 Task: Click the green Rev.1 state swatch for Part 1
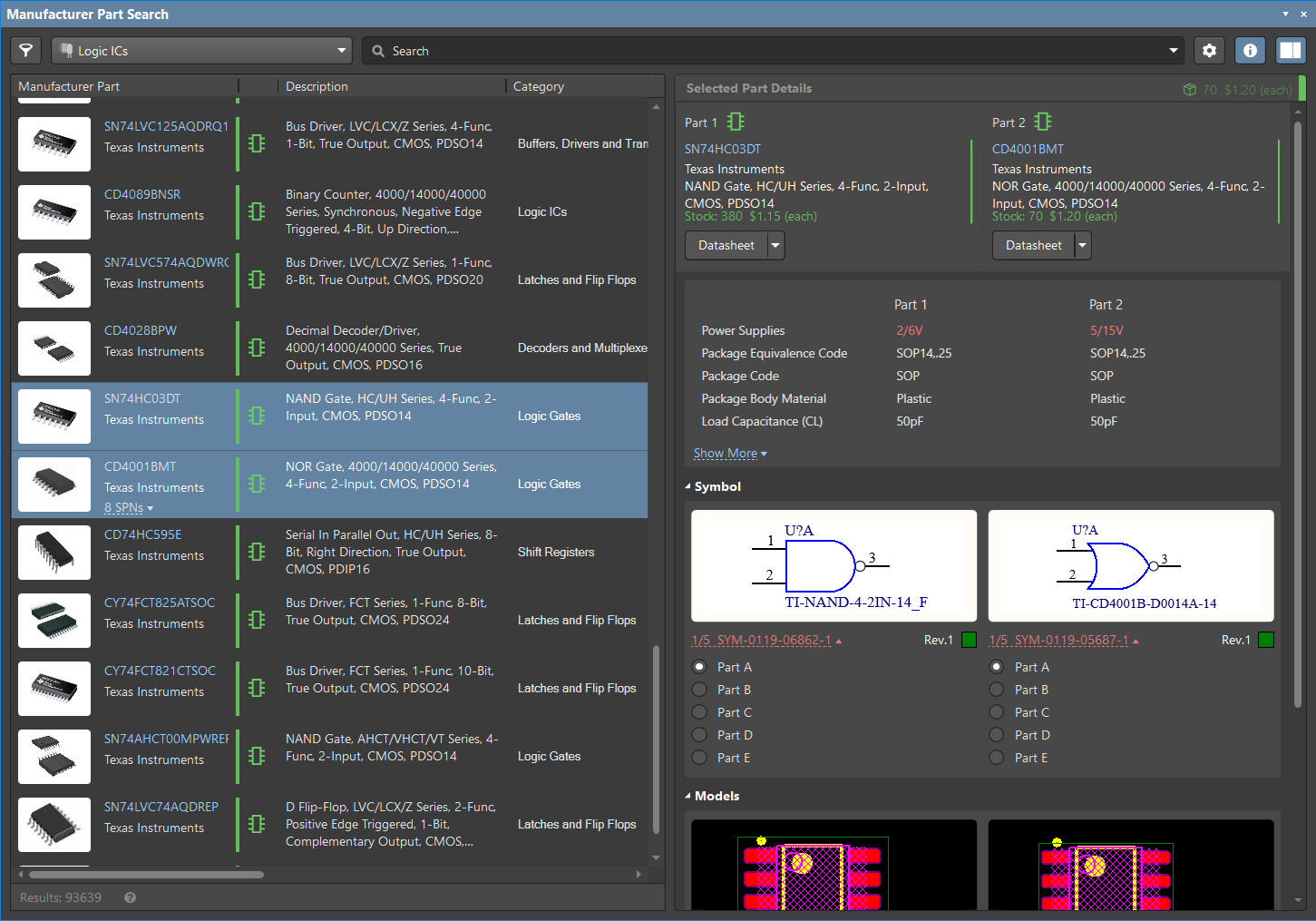tap(969, 640)
